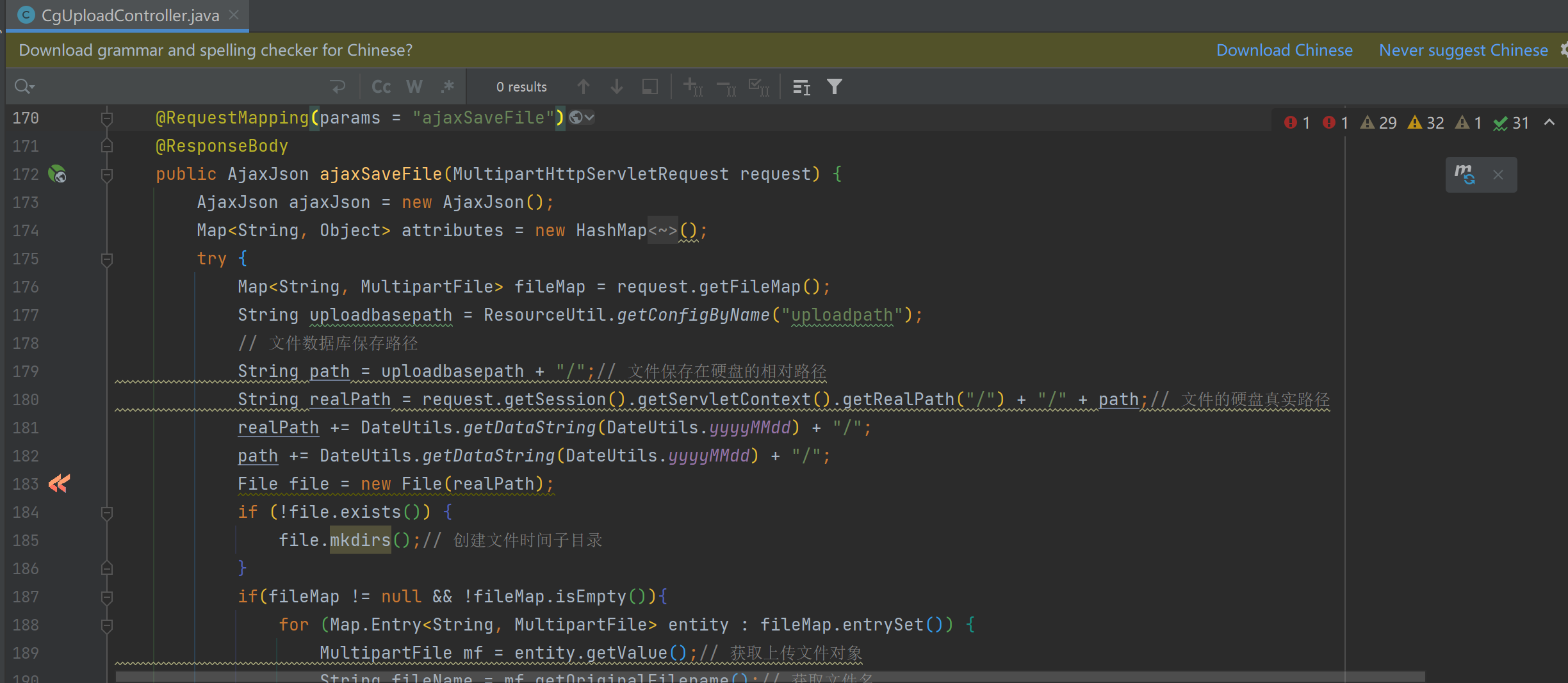
Task: Click highlighted 'mkdirs' call
Action: 360,540
